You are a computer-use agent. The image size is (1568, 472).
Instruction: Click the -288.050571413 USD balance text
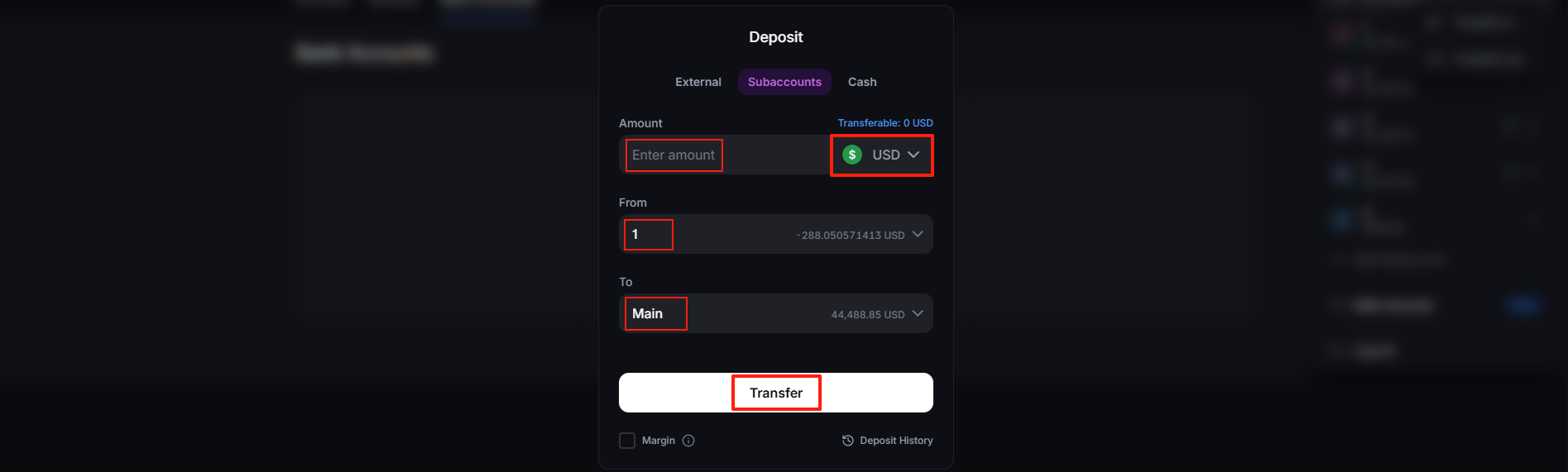pos(850,236)
